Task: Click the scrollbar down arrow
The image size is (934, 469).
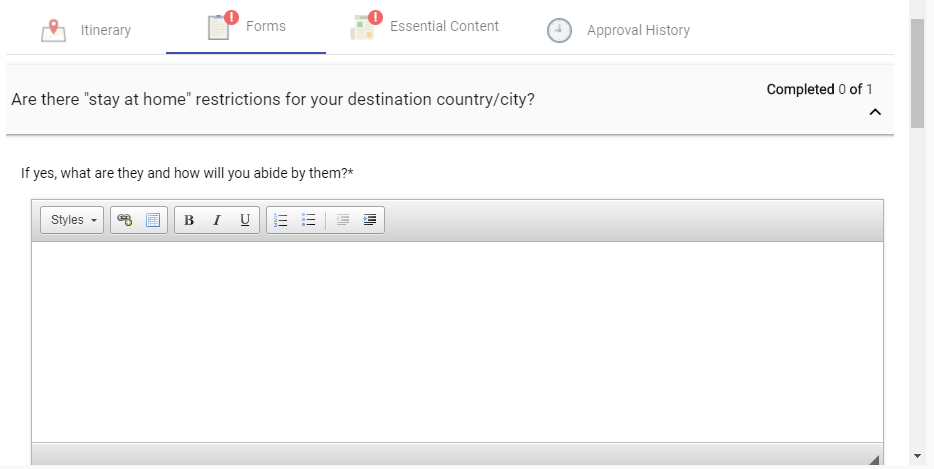Action: click(917, 456)
